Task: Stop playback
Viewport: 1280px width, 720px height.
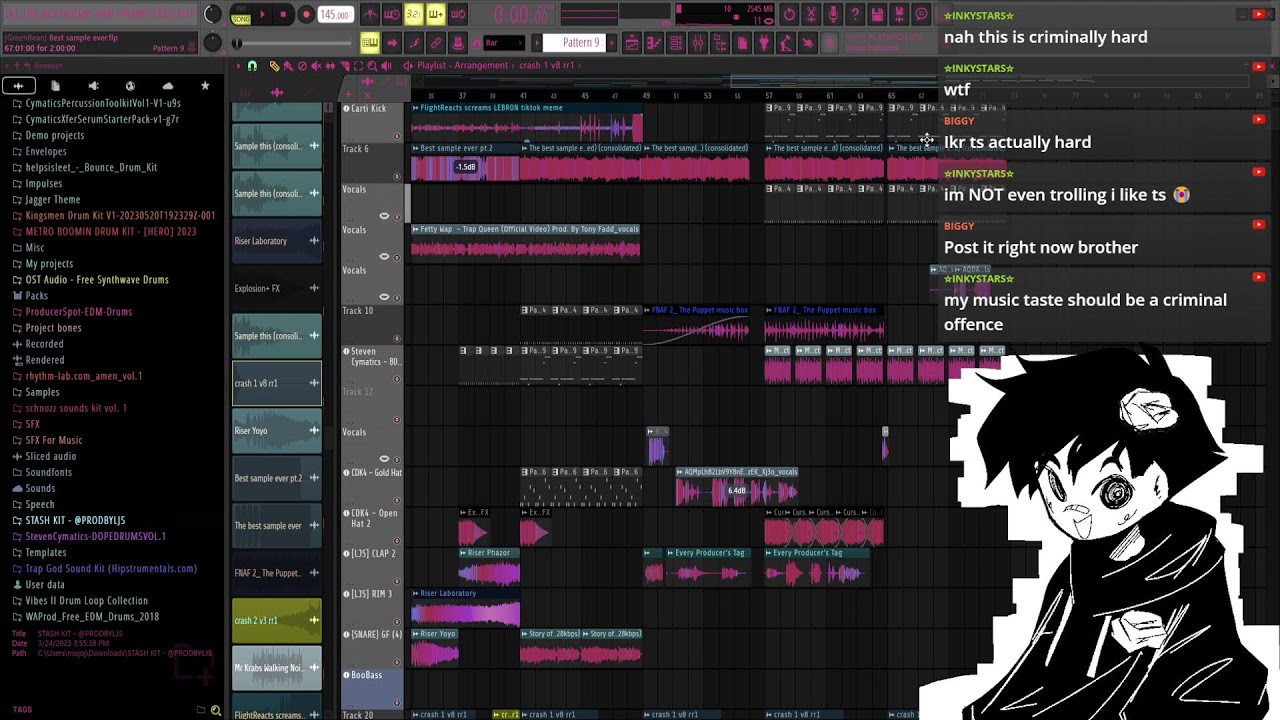Action: (284, 15)
